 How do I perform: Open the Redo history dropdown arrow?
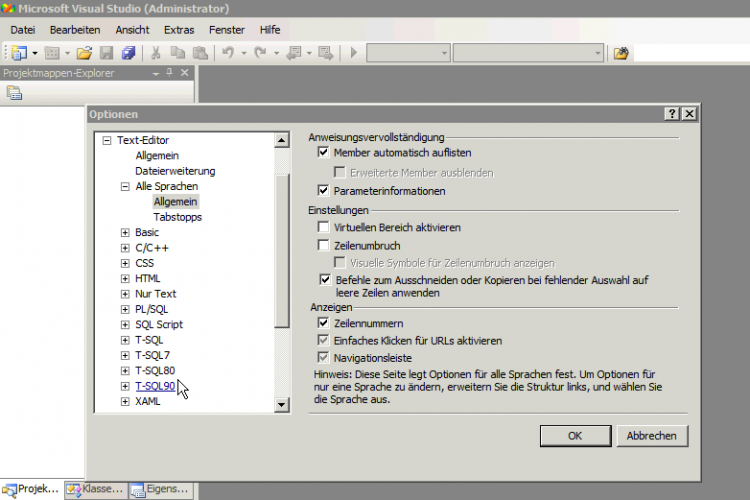click(x=276, y=53)
